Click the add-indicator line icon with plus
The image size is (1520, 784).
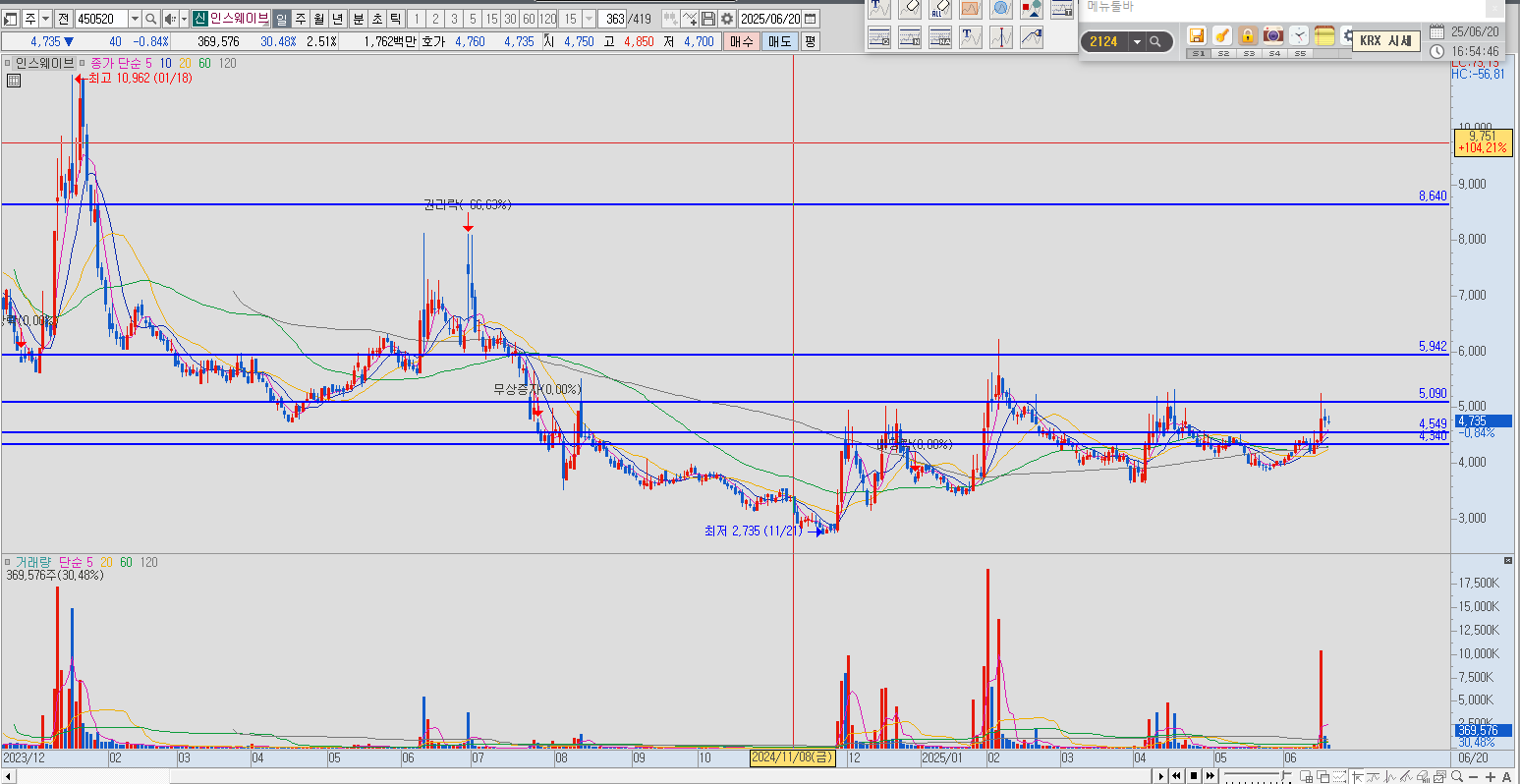[689, 19]
